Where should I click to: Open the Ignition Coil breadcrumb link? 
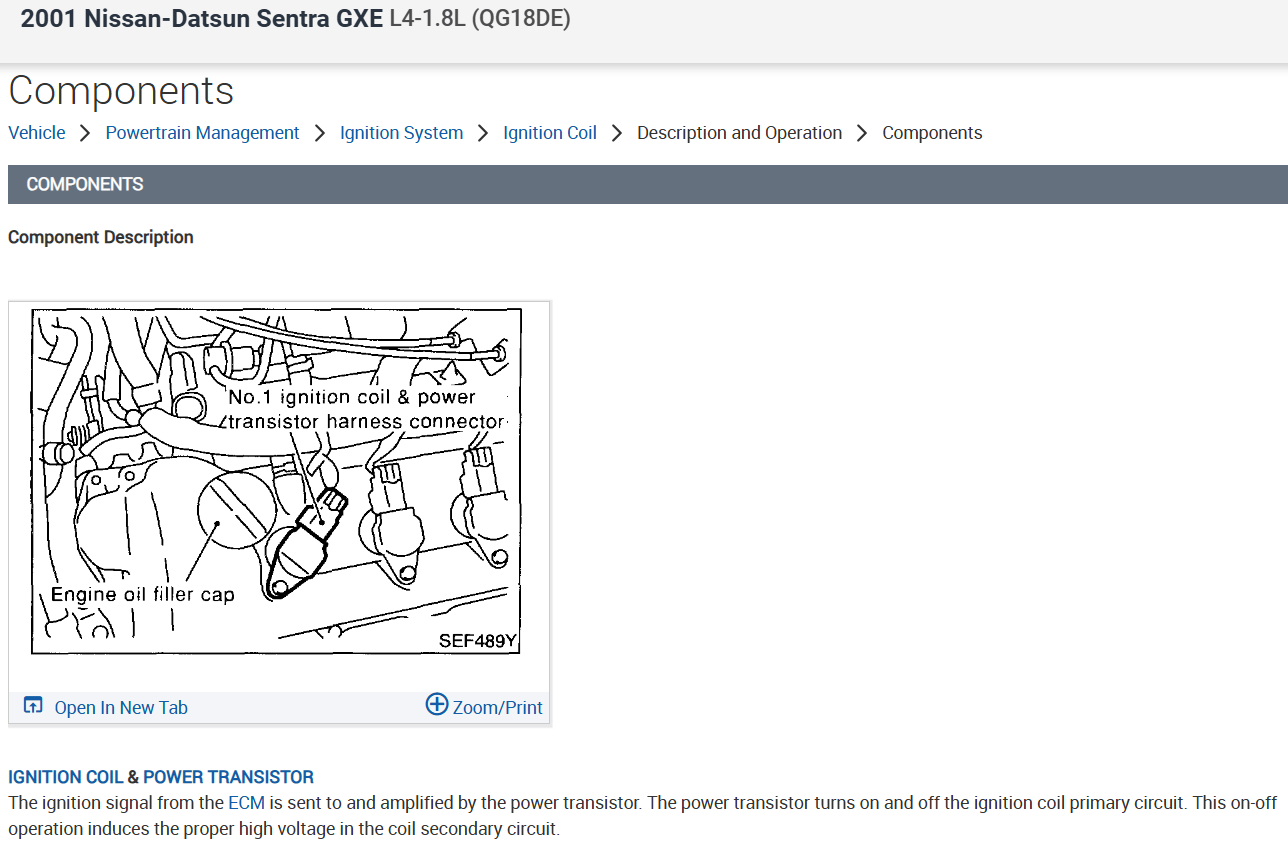click(x=550, y=133)
